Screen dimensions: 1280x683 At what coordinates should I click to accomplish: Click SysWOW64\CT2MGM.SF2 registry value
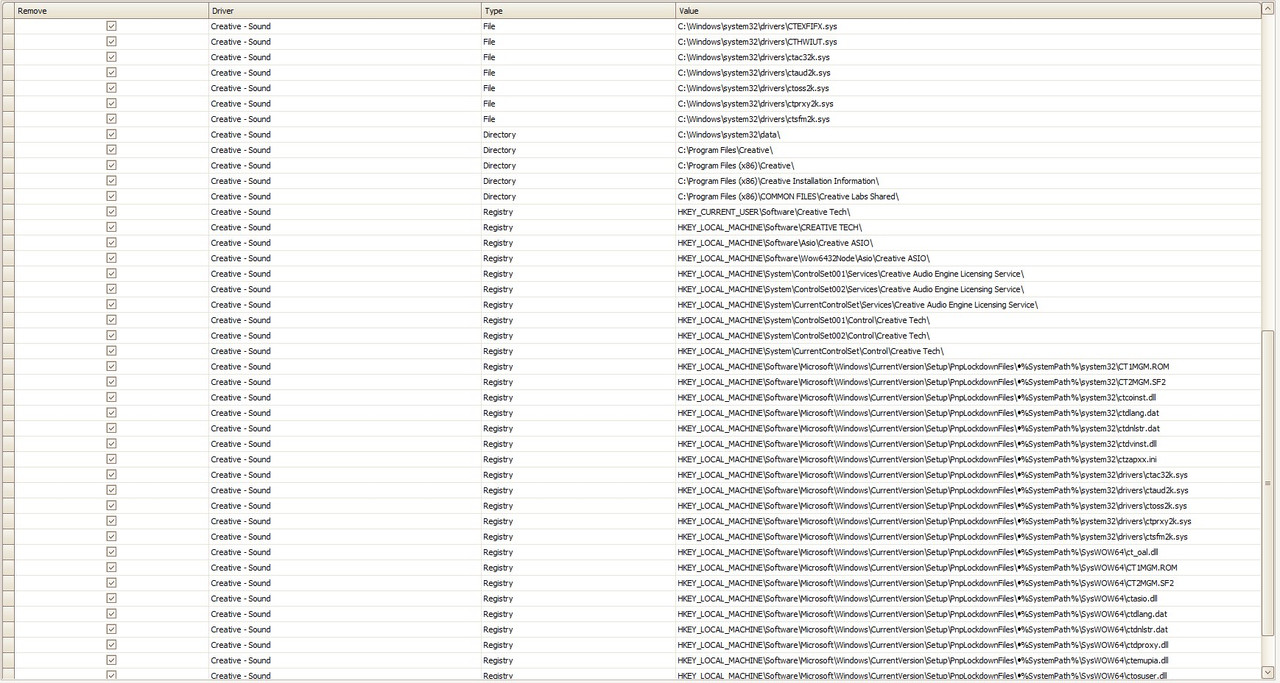pos(968,583)
